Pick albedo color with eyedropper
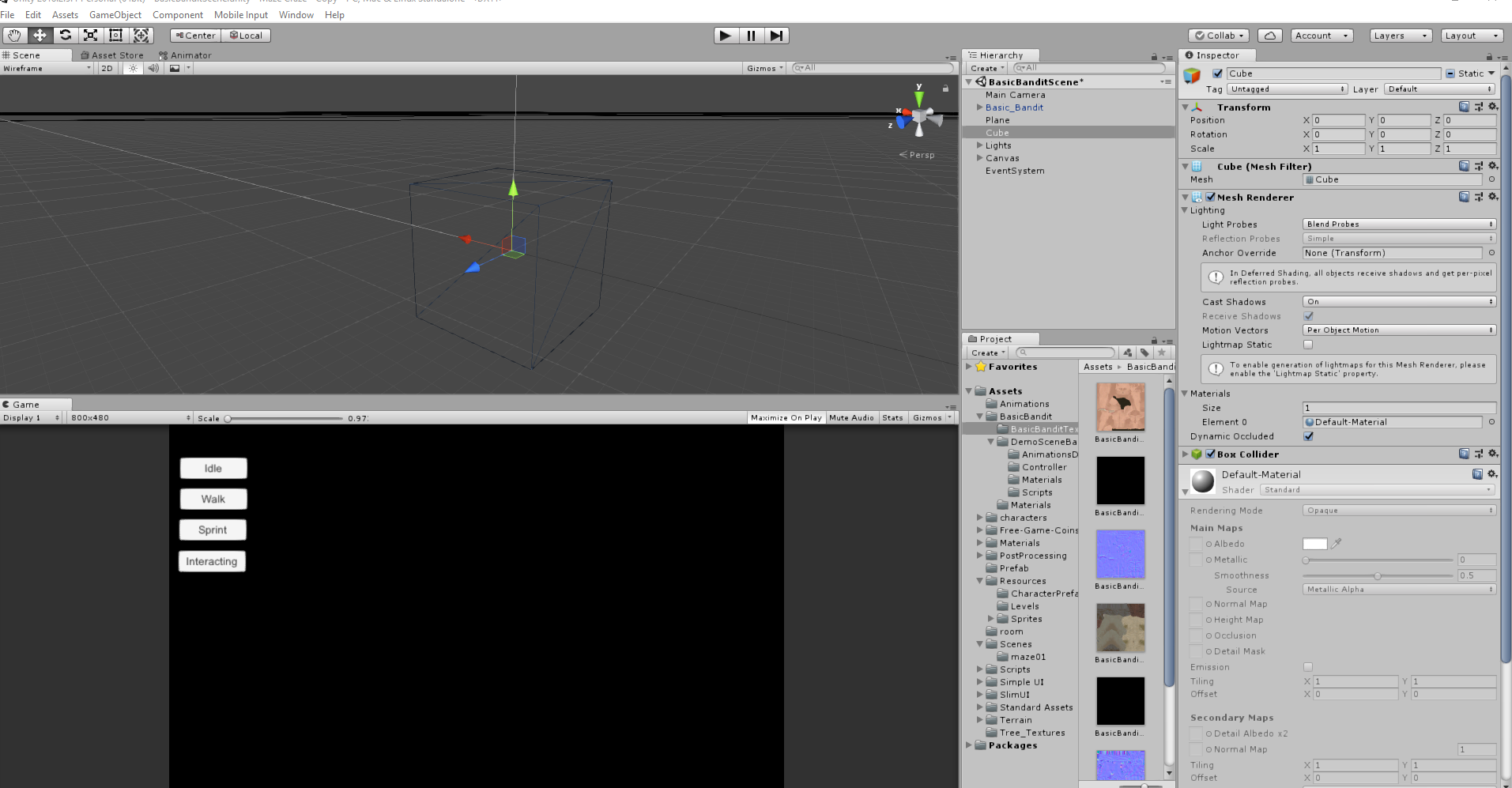The height and width of the screenshot is (788, 1512). (1337, 543)
